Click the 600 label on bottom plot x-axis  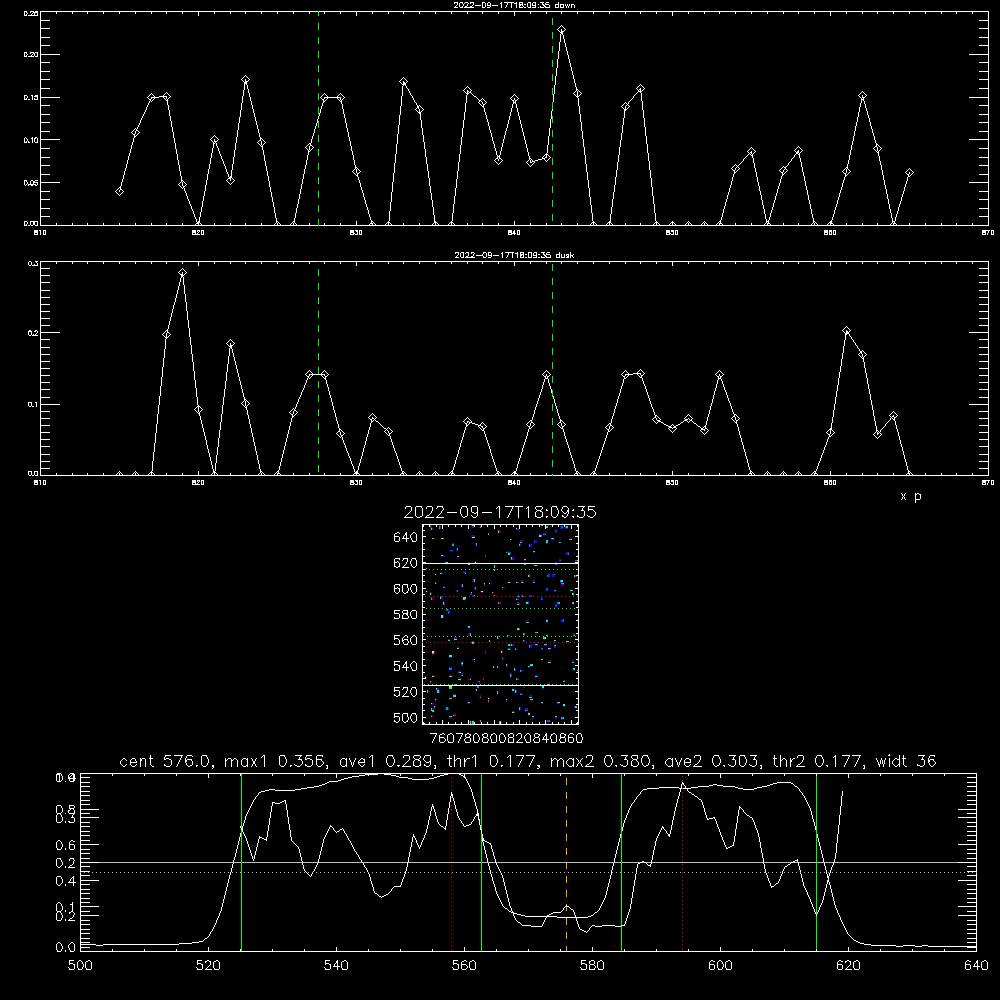click(720, 966)
